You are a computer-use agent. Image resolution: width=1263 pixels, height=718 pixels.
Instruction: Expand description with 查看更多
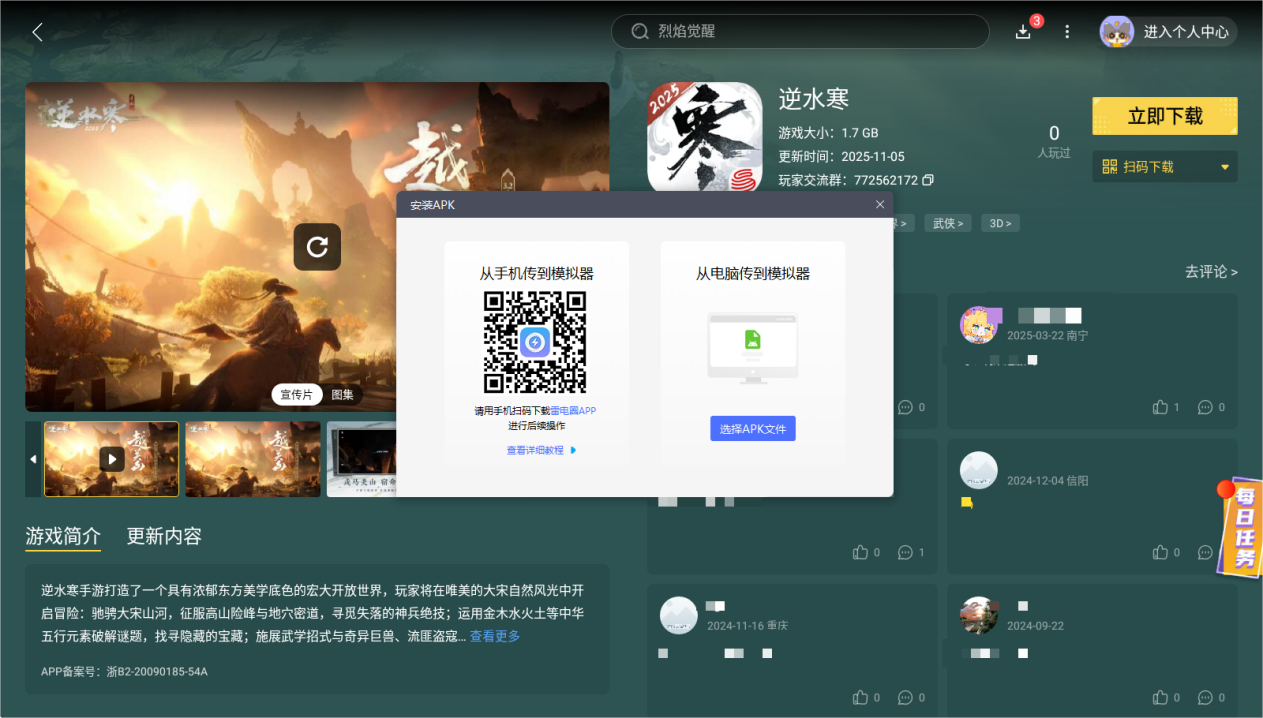click(495, 636)
